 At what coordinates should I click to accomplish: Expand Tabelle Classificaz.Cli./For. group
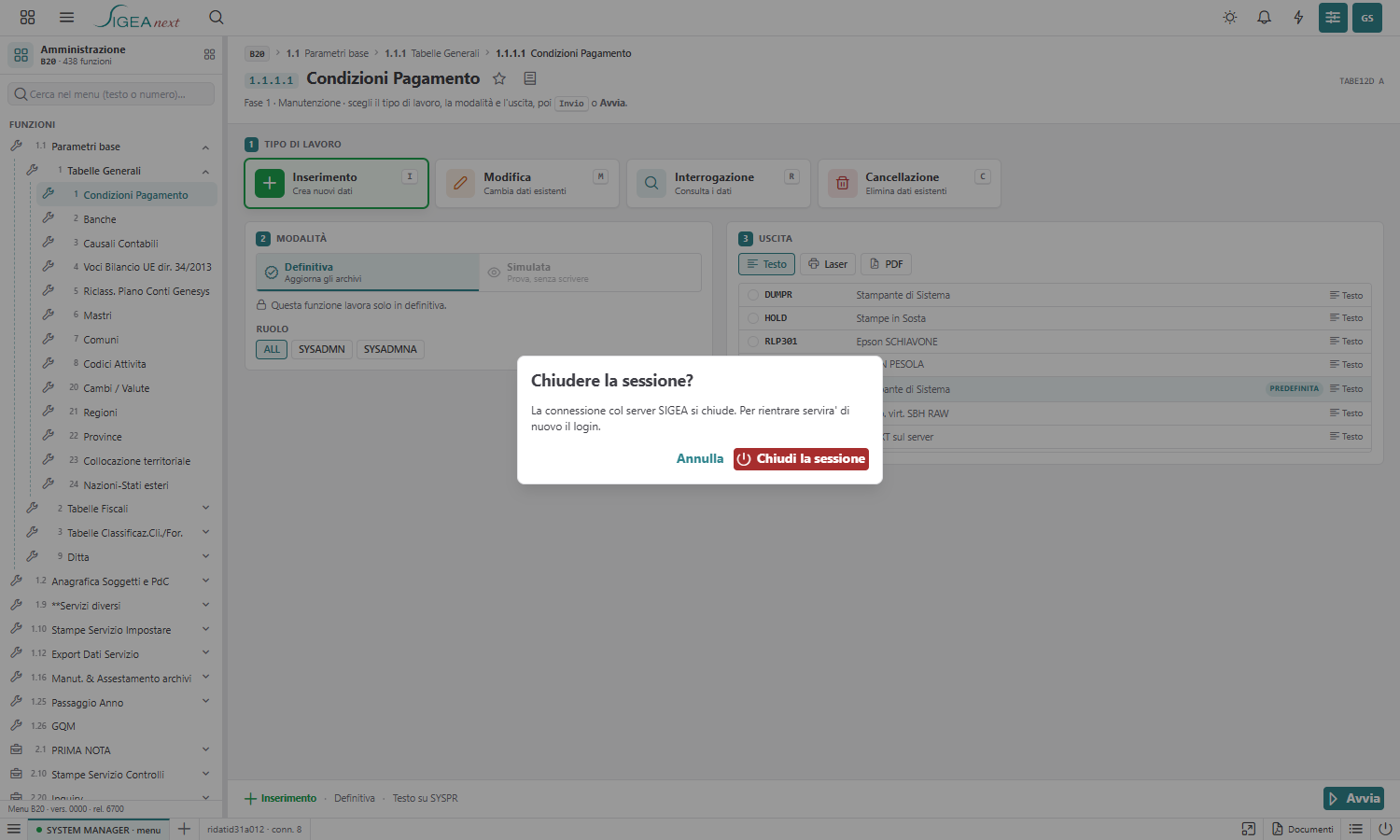205,533
